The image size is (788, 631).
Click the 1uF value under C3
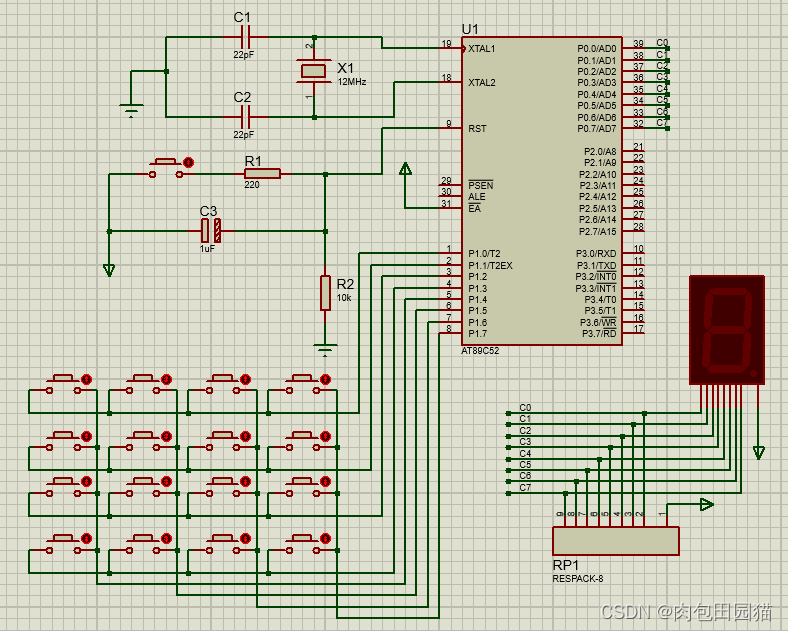pyautogui.click(x=207, y=249)
